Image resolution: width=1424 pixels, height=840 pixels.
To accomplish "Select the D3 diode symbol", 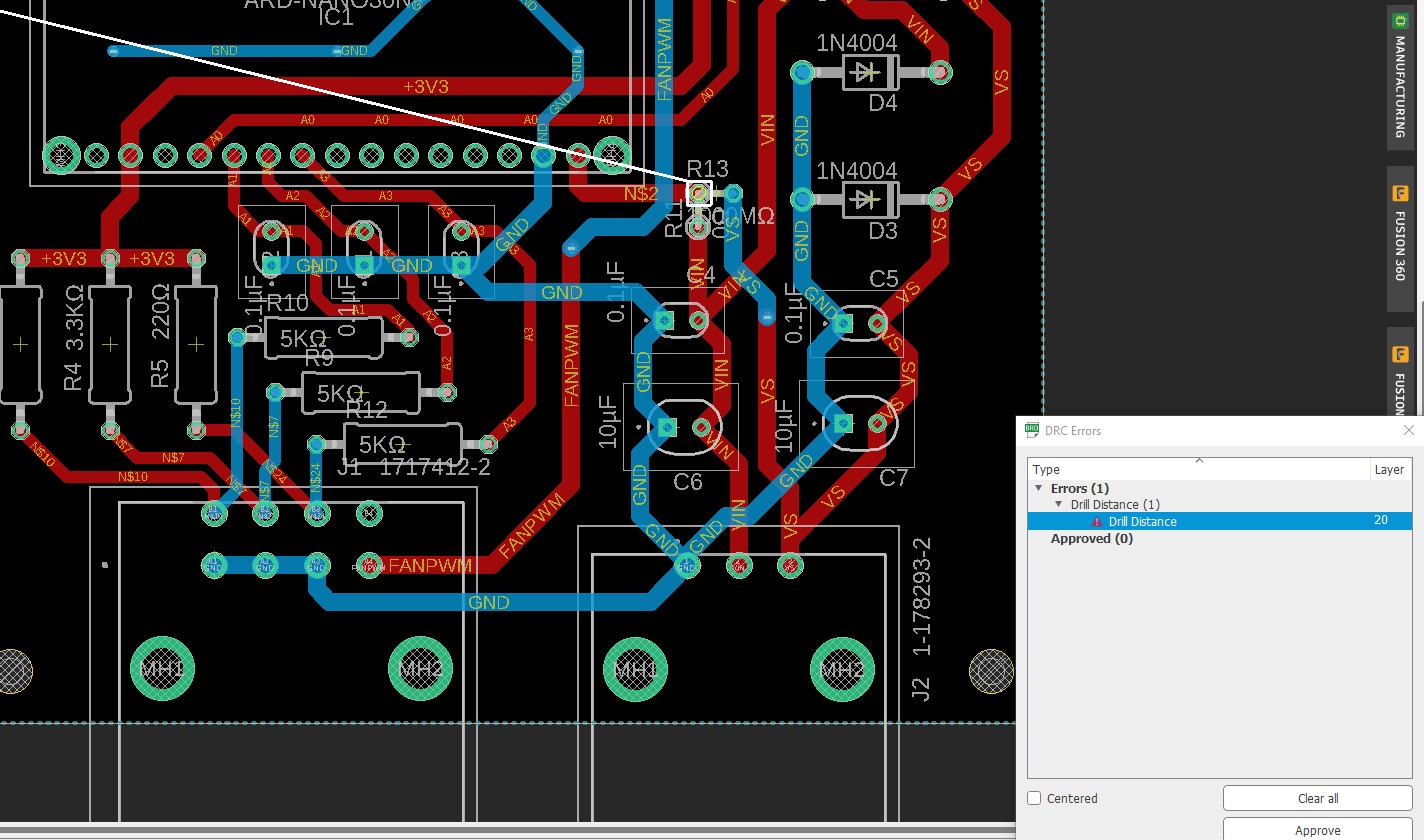I will (870, 200).
